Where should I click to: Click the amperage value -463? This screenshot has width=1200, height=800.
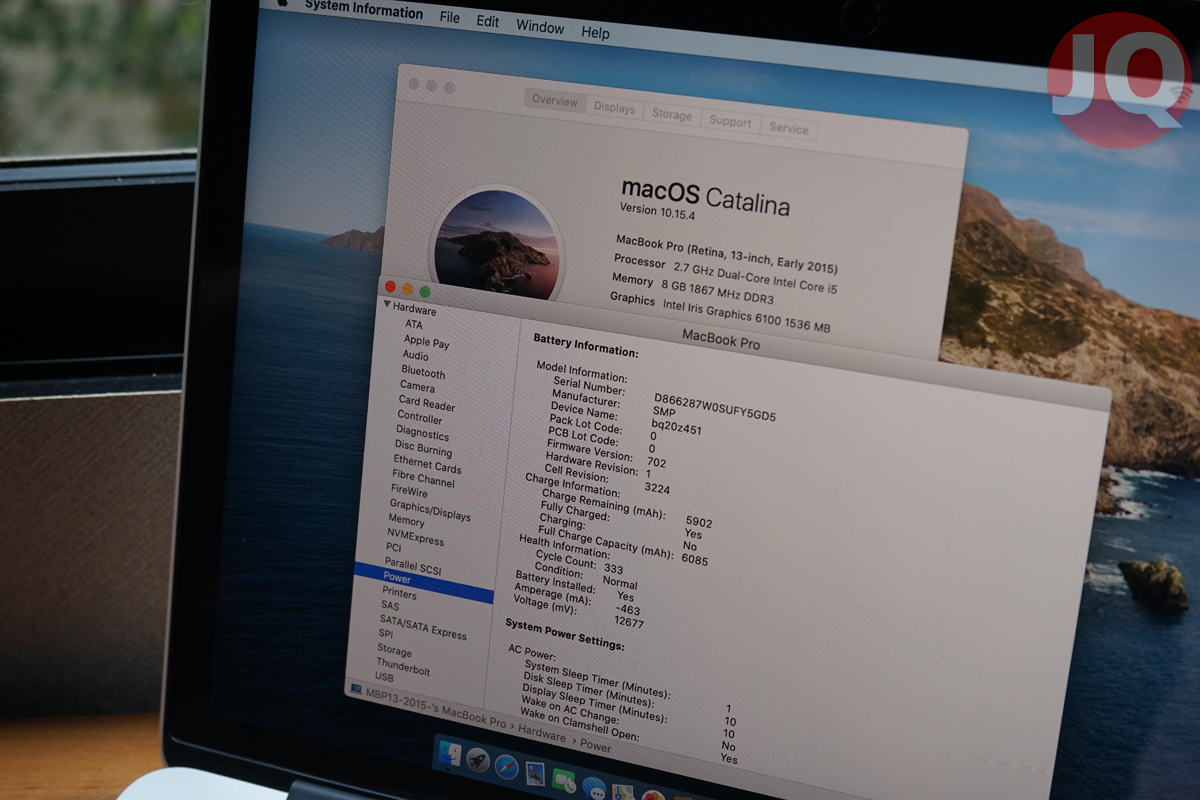(628, 608)
